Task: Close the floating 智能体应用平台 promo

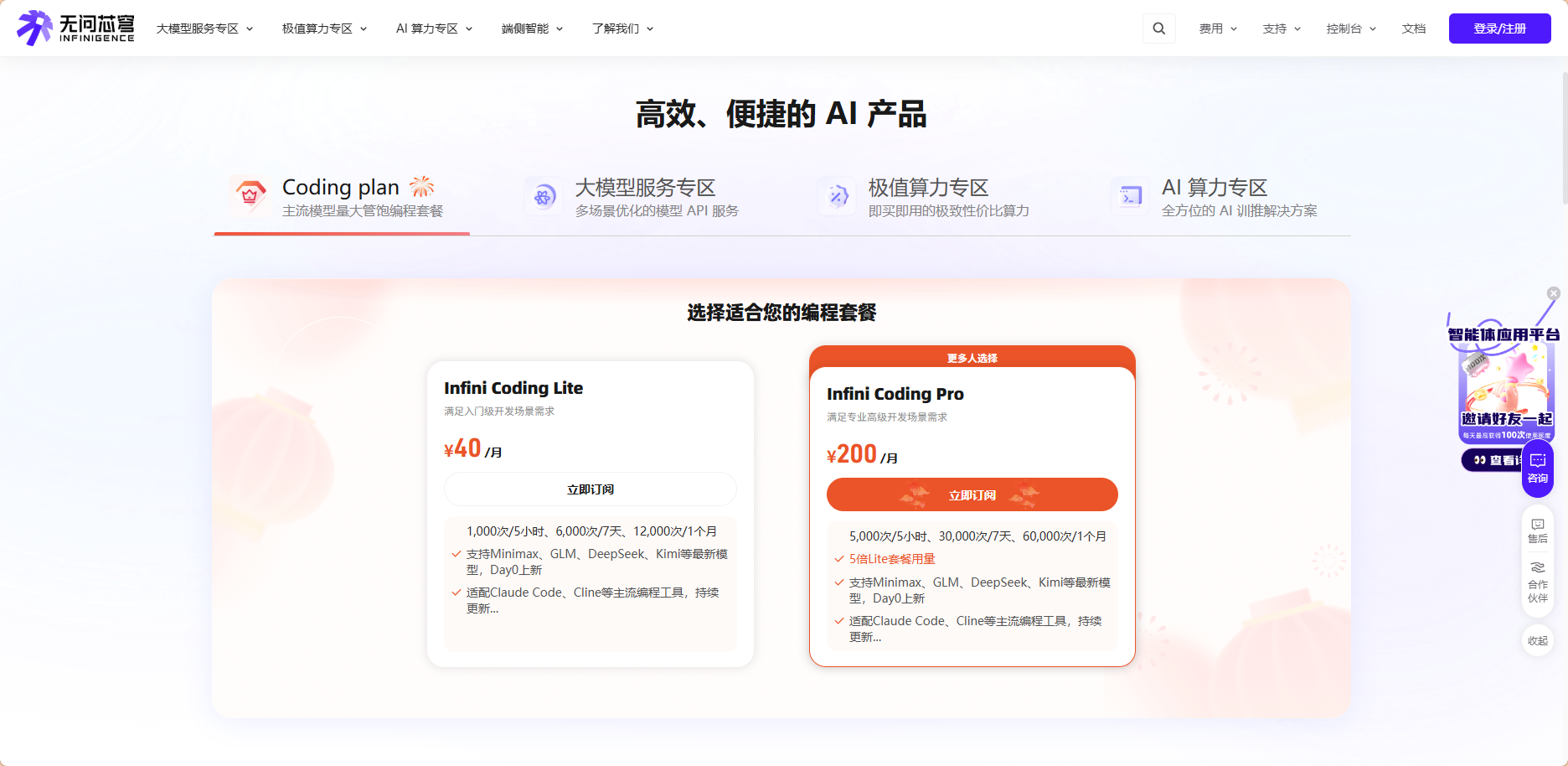Action: (1554, 293)
